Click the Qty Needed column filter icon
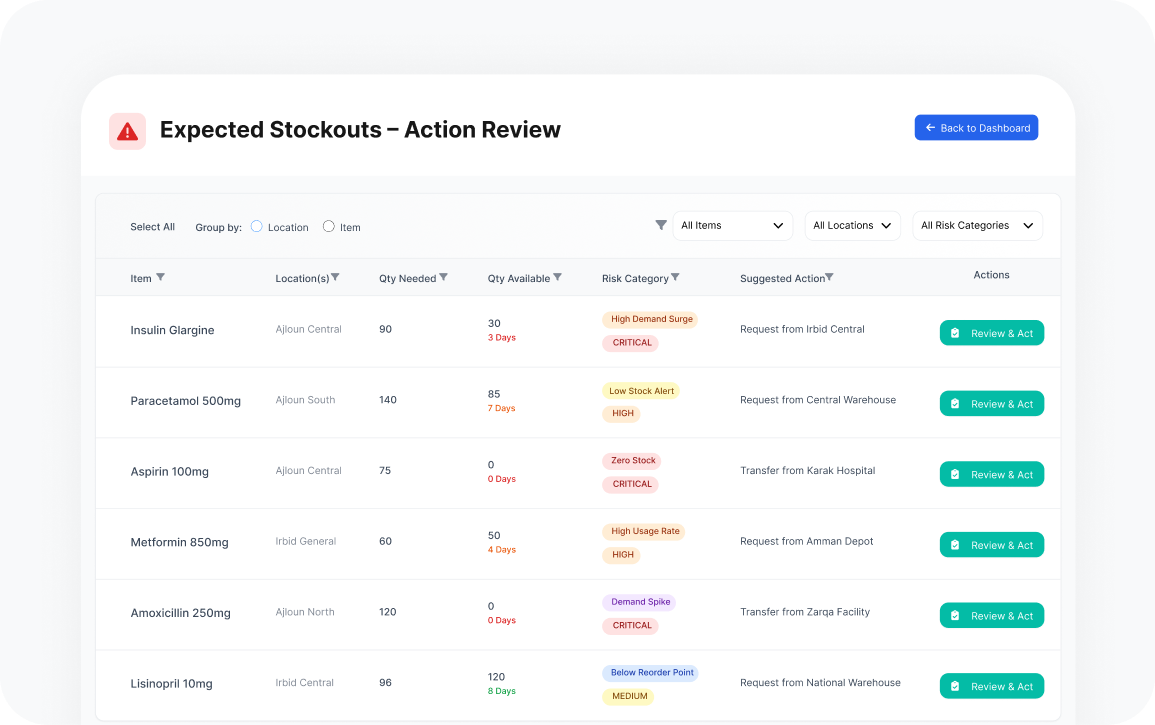 click(x=443, y=277)
